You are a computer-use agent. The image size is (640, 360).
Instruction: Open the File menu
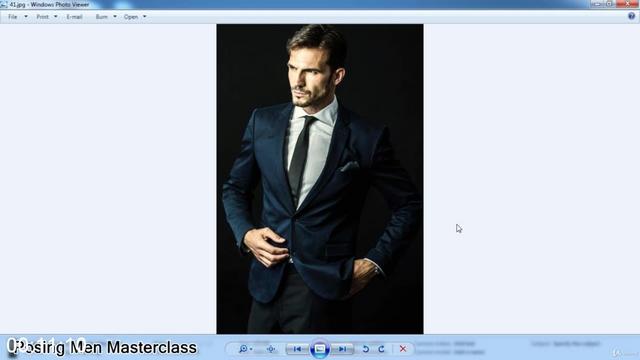(13, 17)
